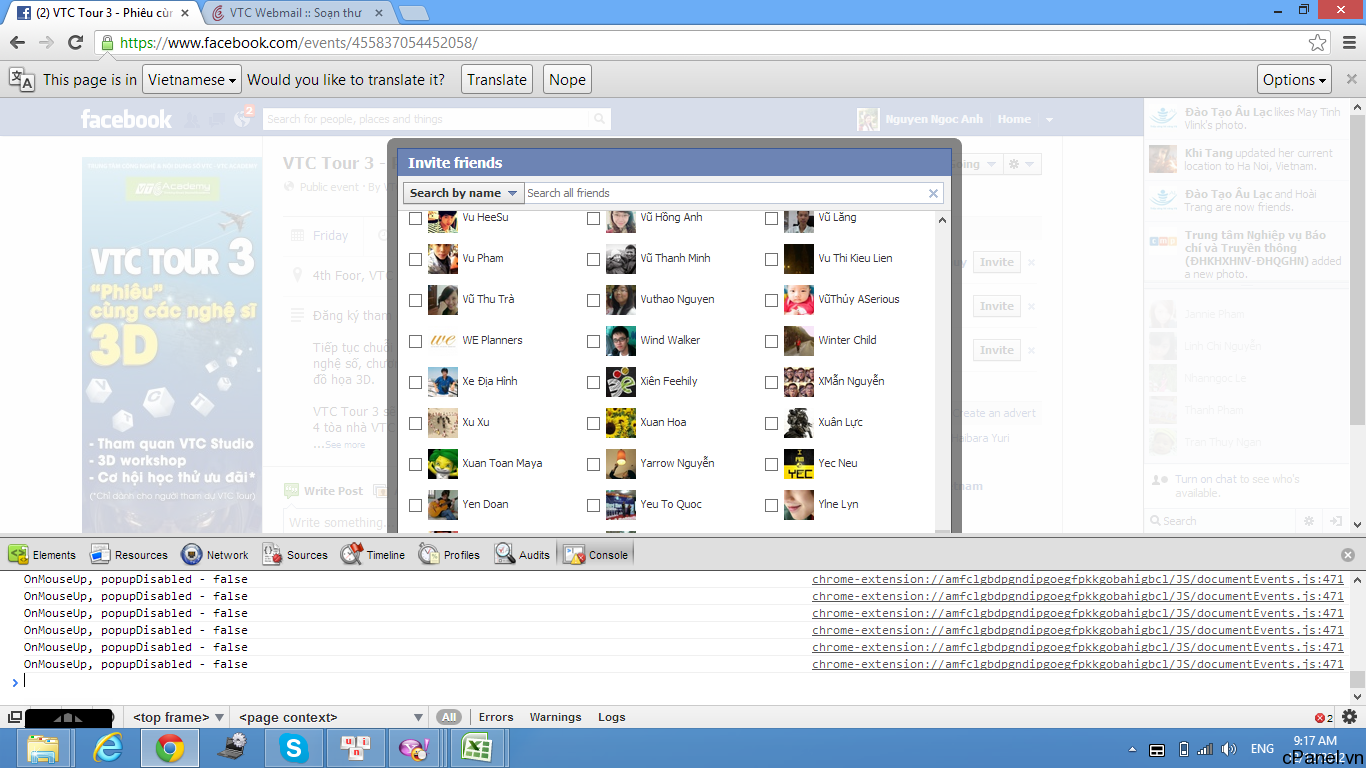Dismiss the translate bar with X
The height and width of the screenshot is (768, 1366).
(1351, 79)
